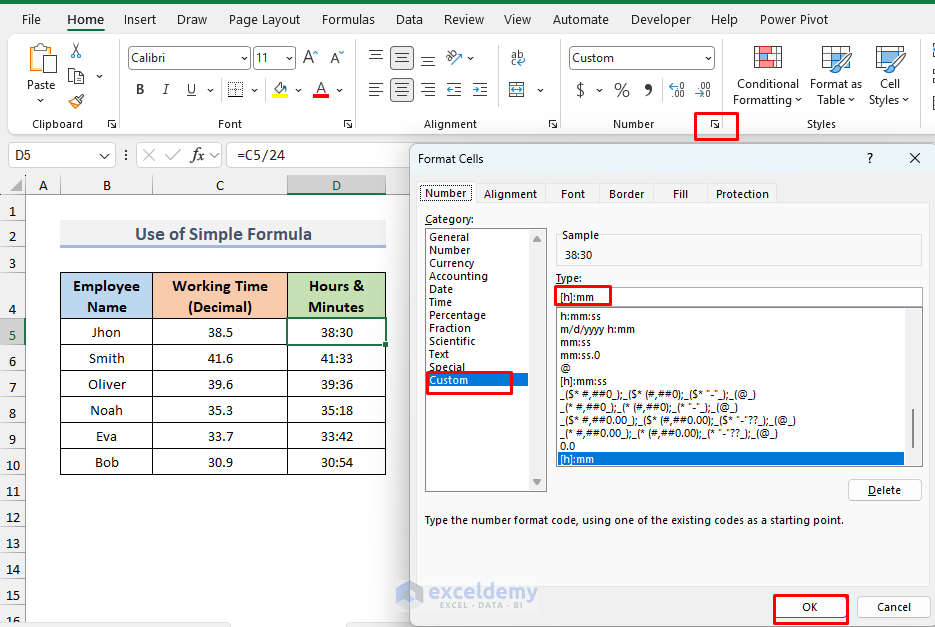The image size is (935, 627).
Task: Choose the [h]:mm:ss format code
Action: coord(583,381)
